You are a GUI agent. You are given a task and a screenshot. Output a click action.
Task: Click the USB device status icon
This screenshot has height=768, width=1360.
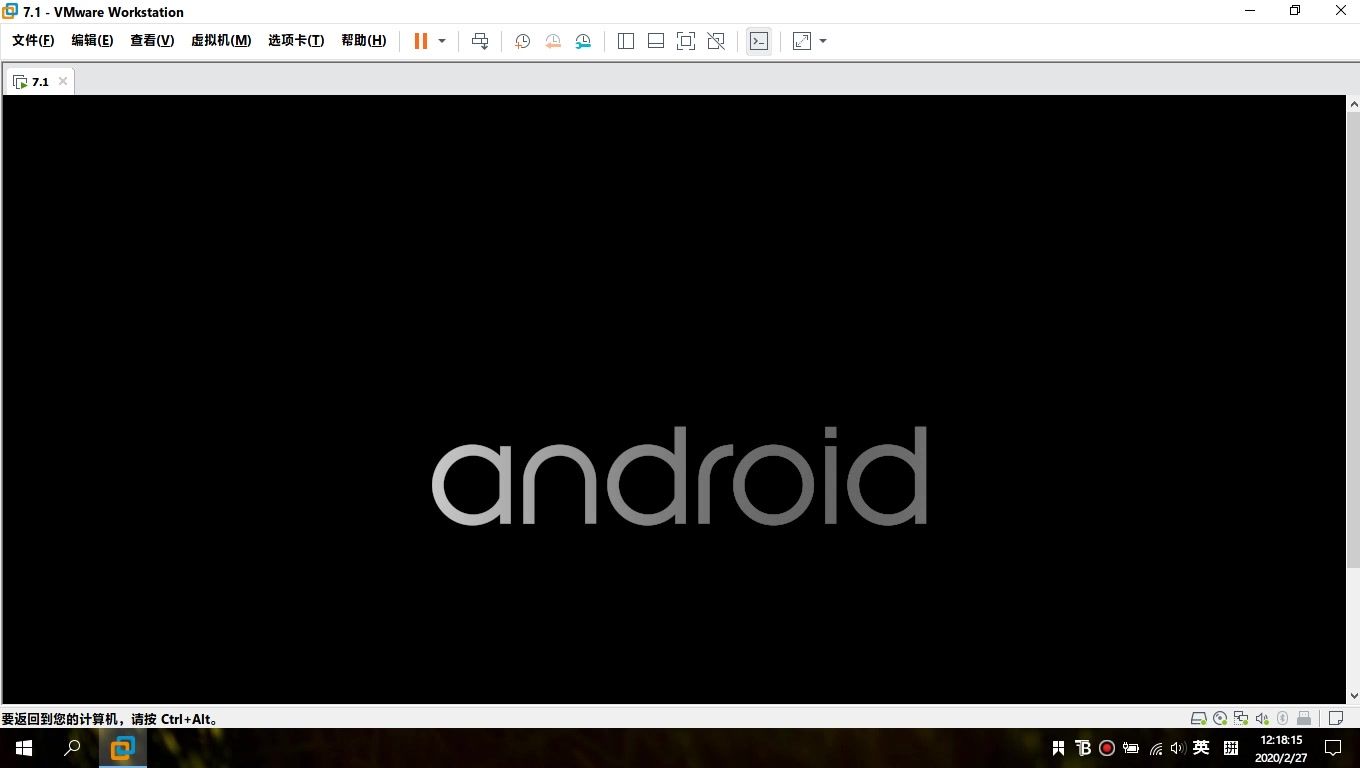point(1304,718)
